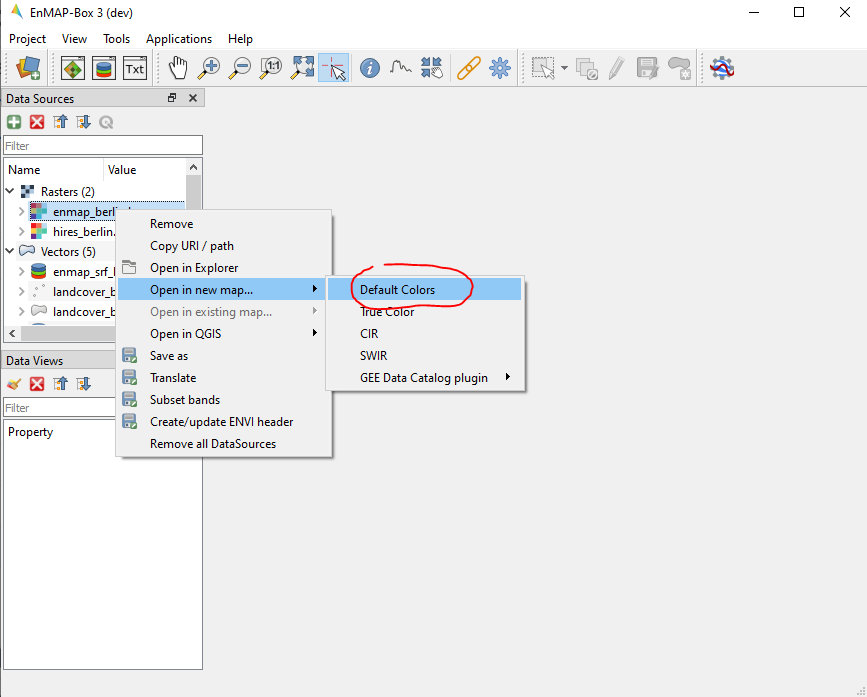Click the add feature toolbar icon
The image size is (867, 697).
(679, 69)
